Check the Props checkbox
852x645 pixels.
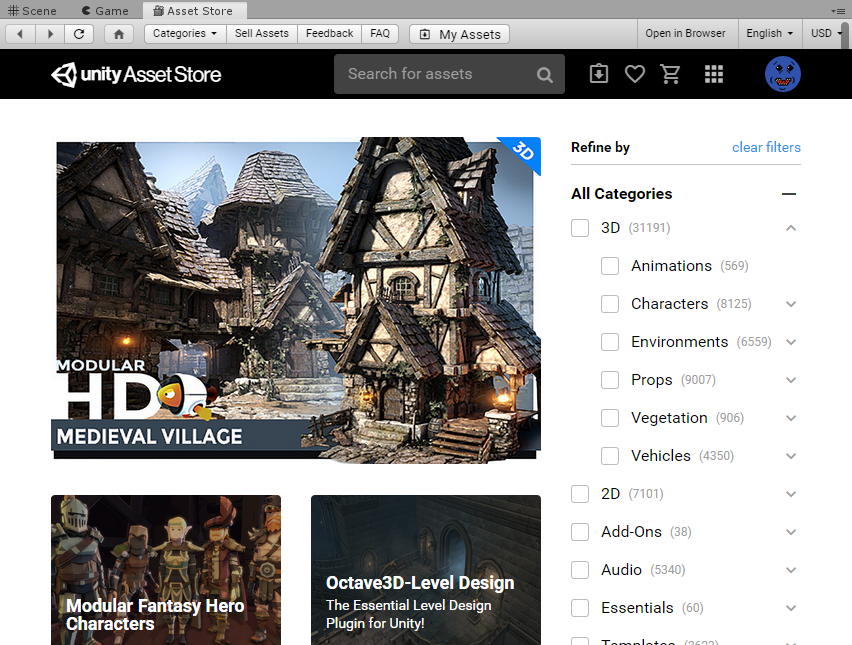point(610,380)
